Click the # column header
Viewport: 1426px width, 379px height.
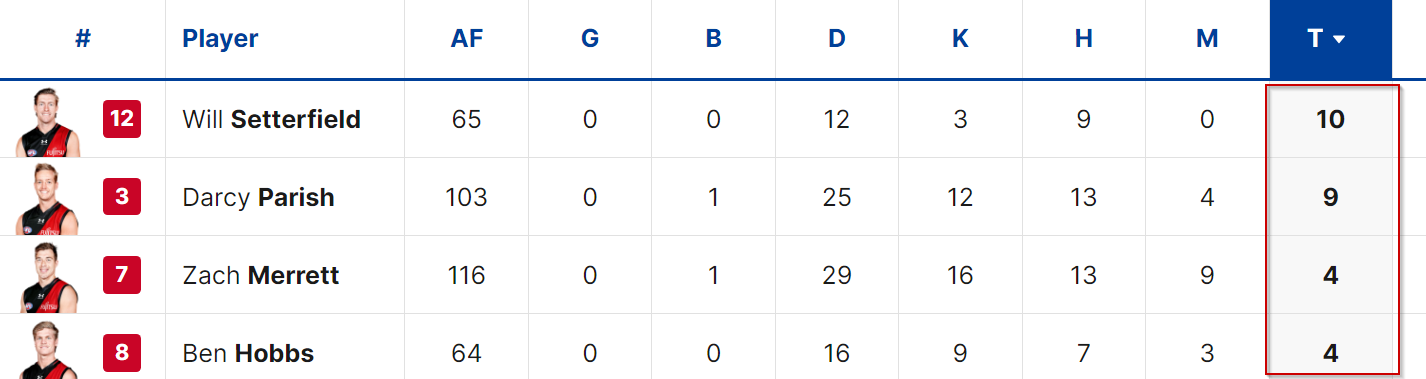[83, 39]
